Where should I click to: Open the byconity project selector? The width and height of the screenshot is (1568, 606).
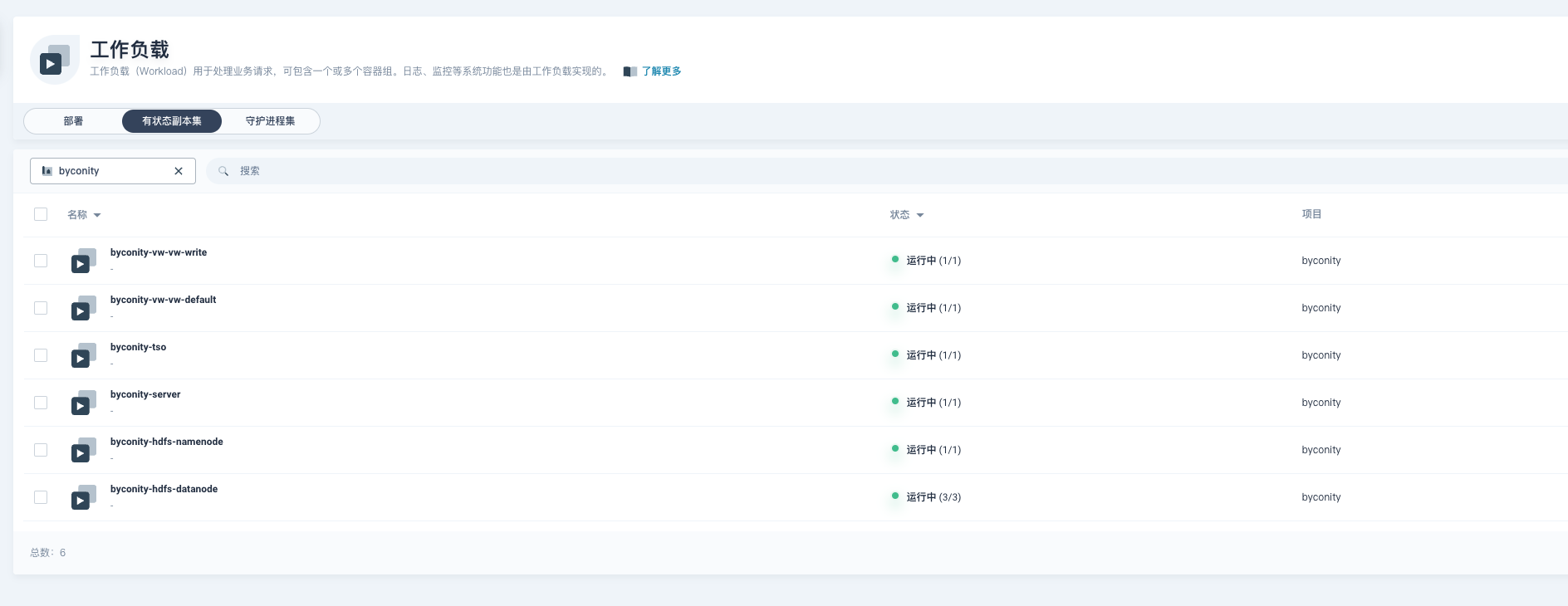coord(113,171)
